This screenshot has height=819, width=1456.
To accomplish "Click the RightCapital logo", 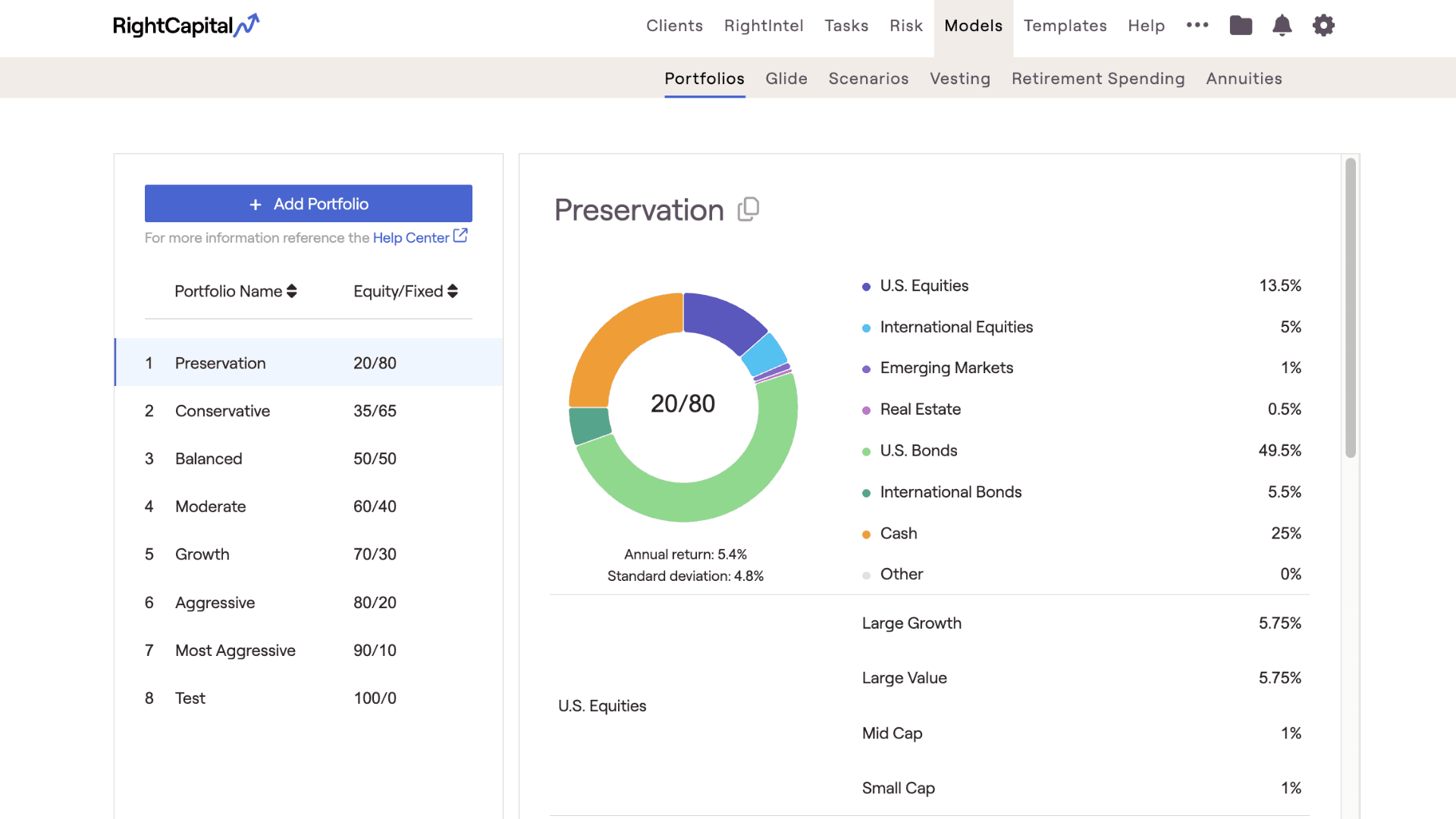I will (x=186, y=25).
